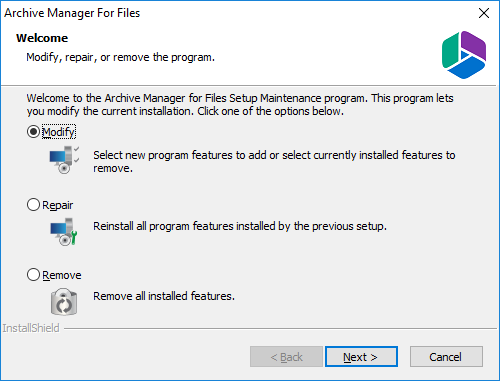Viewport: 500px width, 381px height.
Task: Click the Remove option label text
Action: 62,275
